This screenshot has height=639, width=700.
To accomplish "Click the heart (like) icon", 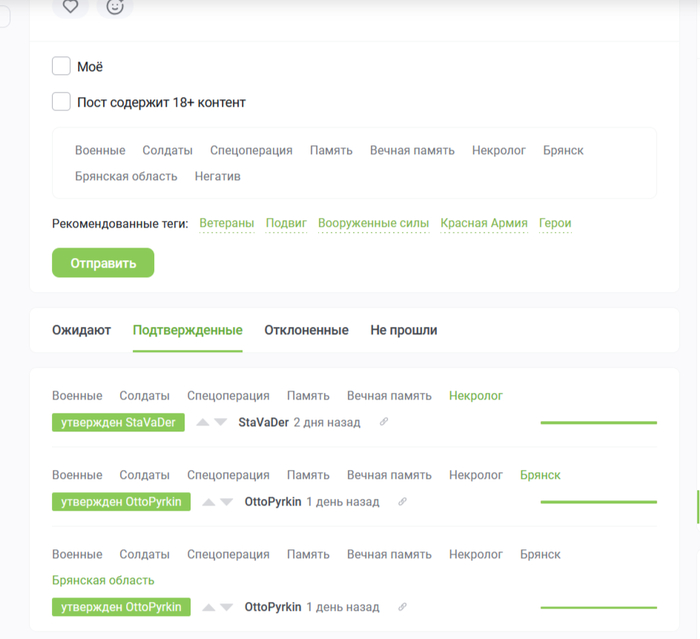I will click(70, 6).
